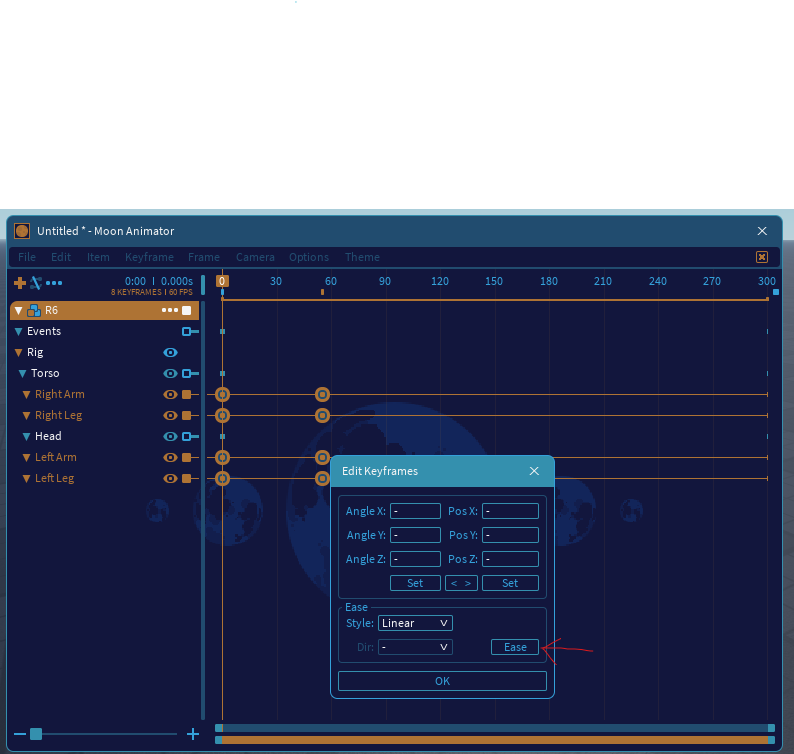This screenshot has height=754, width=794.
Task: Click the frame 0 playhead marker
Action: coord(222,281)
